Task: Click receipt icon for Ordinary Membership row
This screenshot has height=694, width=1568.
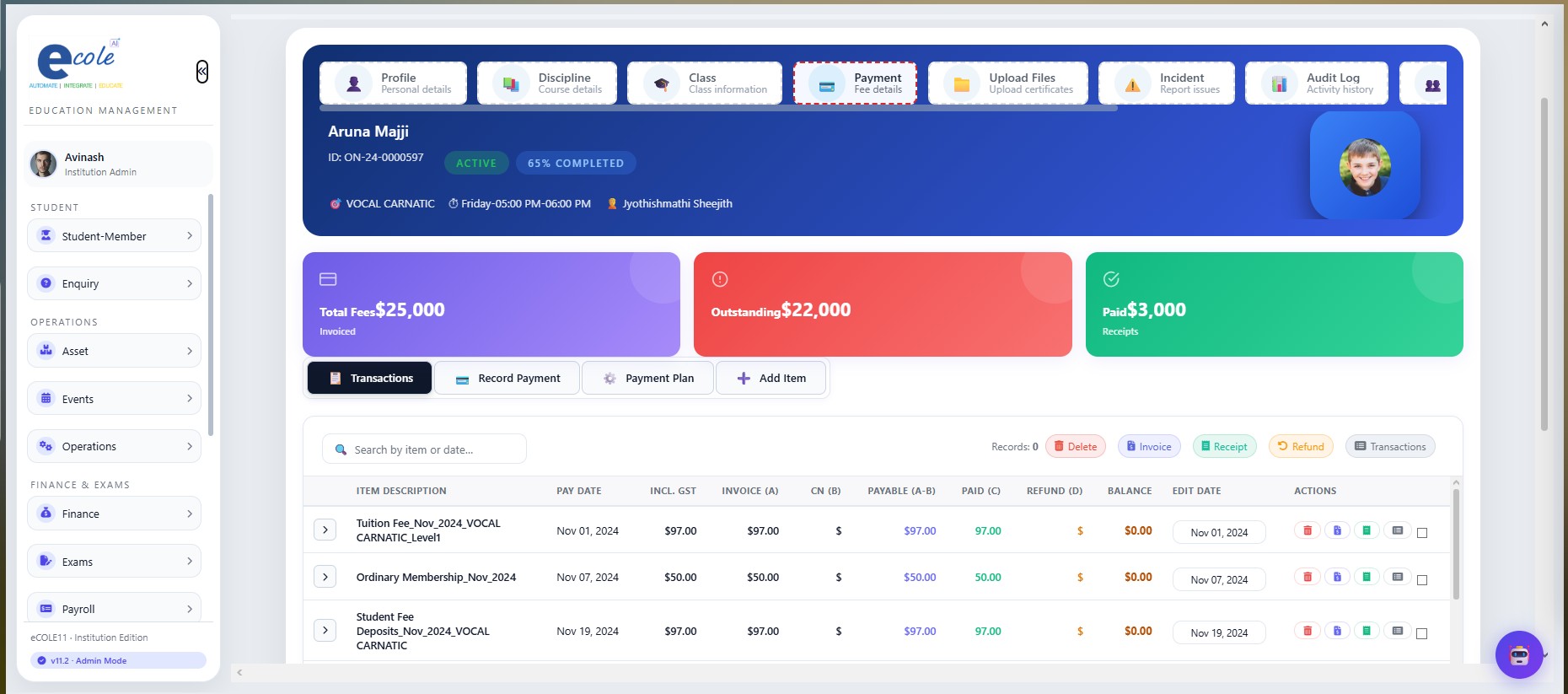Action: [1367, 577]
